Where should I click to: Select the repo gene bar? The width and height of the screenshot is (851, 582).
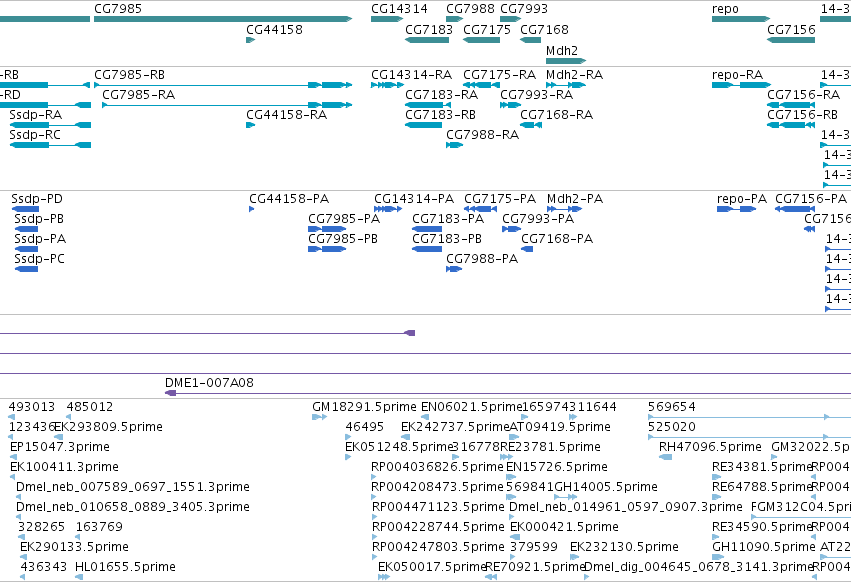[x=741, y=19]
